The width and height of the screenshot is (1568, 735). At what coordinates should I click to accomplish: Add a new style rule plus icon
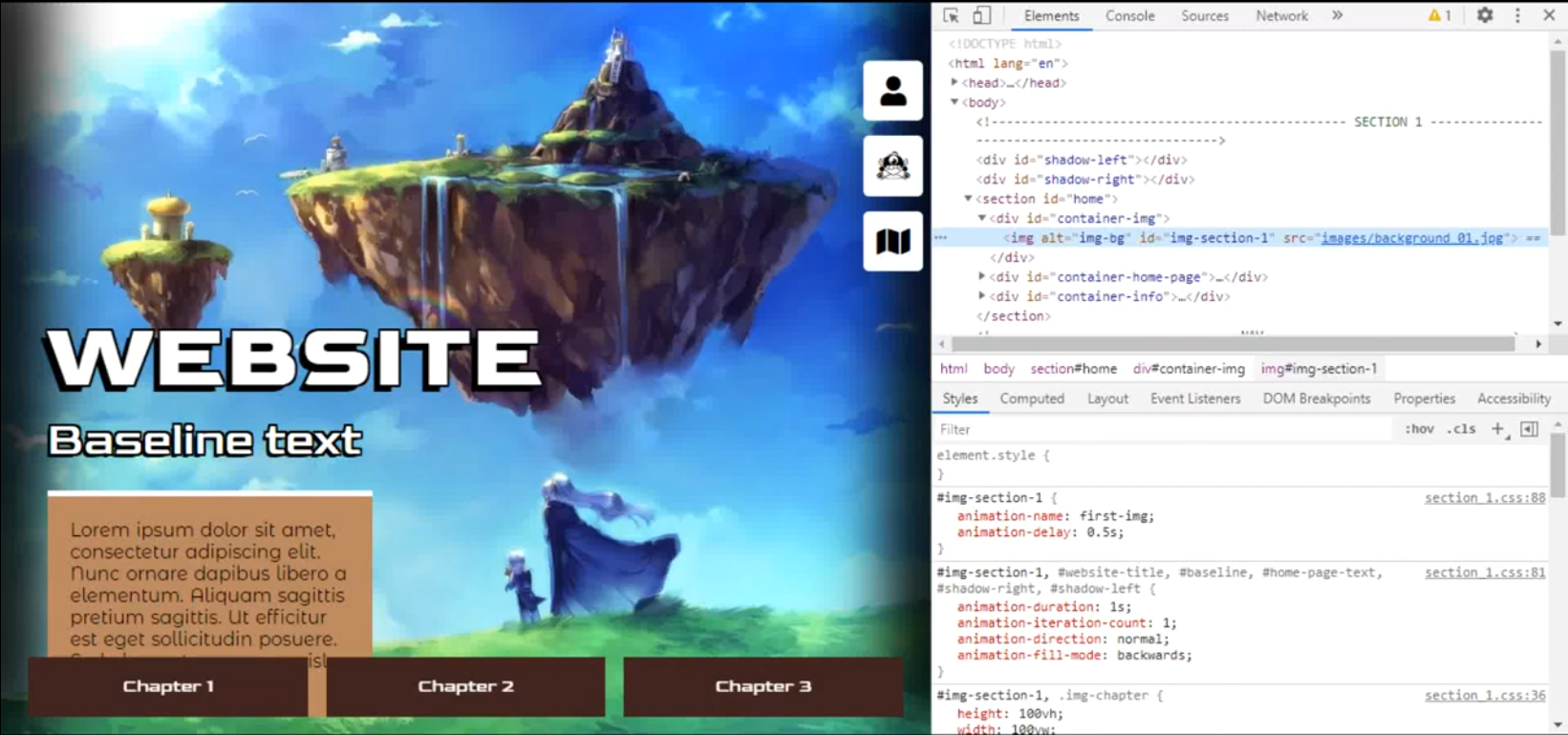[x=1498, y=429]
